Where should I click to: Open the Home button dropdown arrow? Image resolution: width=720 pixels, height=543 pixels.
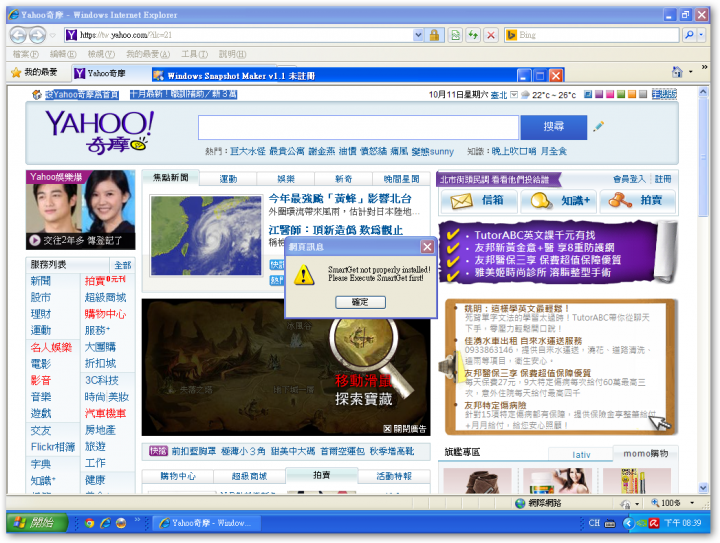coord(691,72)
